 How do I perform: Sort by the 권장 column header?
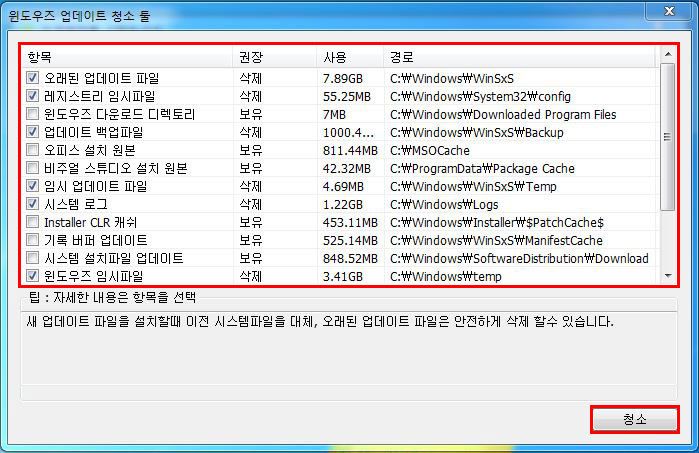click(x=275, y=57)
